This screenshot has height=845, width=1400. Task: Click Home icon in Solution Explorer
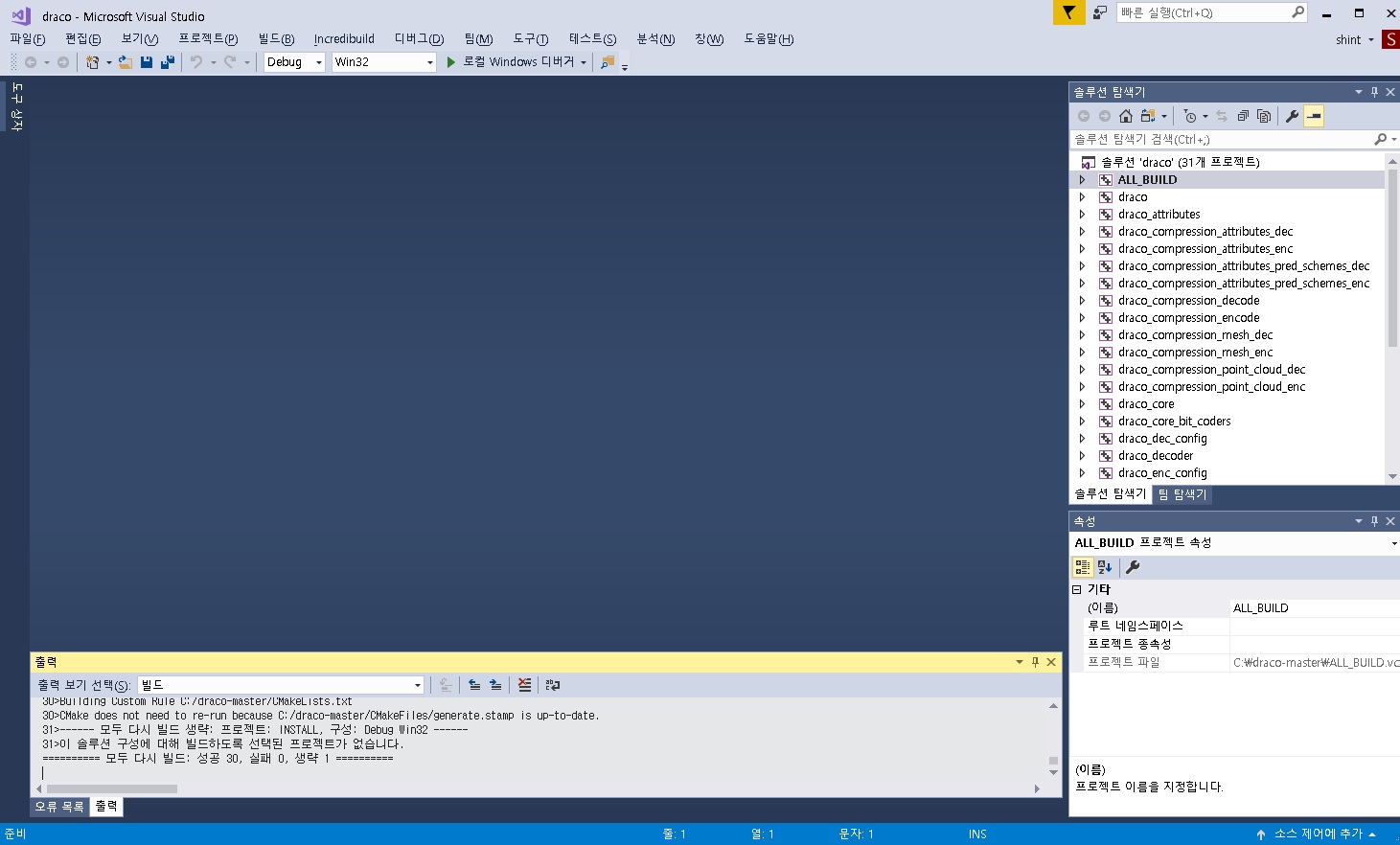(1126, 116)
